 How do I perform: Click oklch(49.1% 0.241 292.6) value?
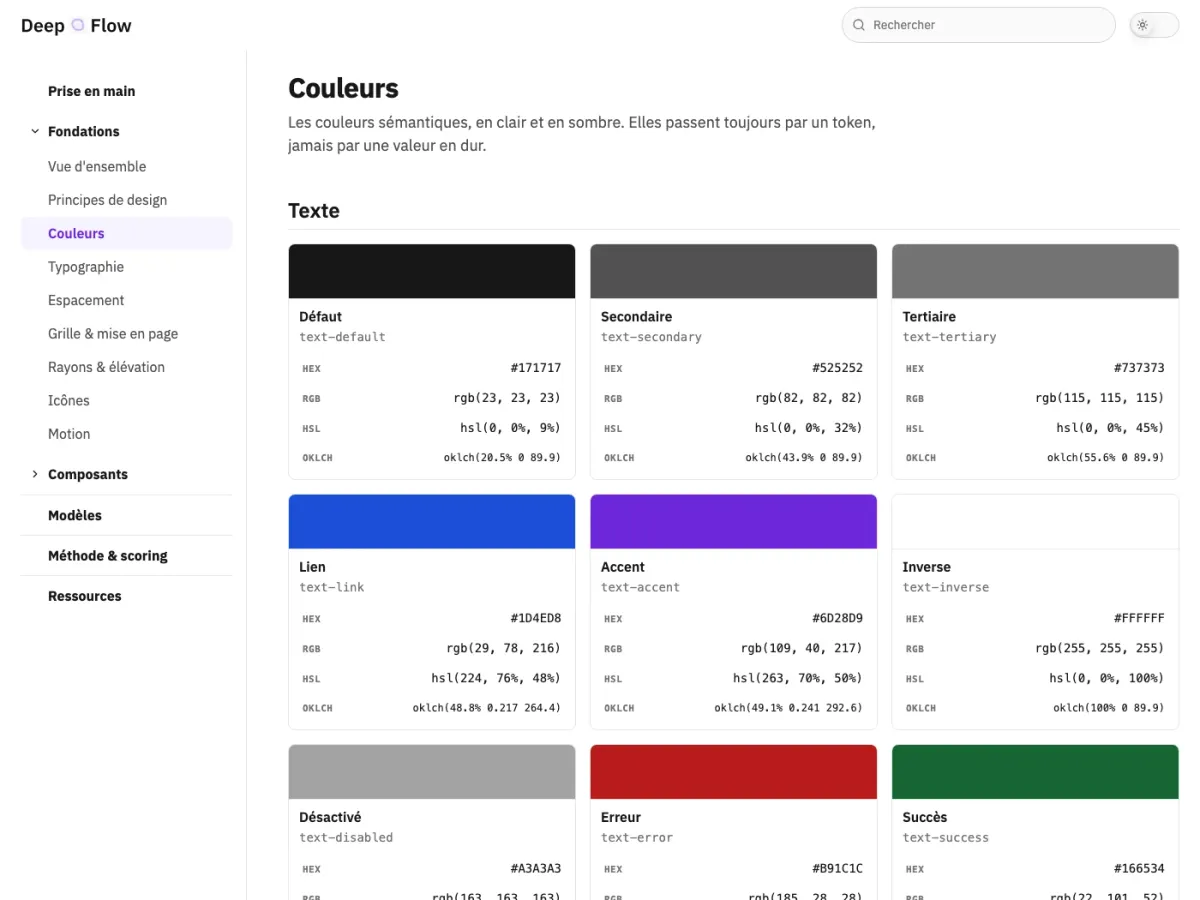789,708
